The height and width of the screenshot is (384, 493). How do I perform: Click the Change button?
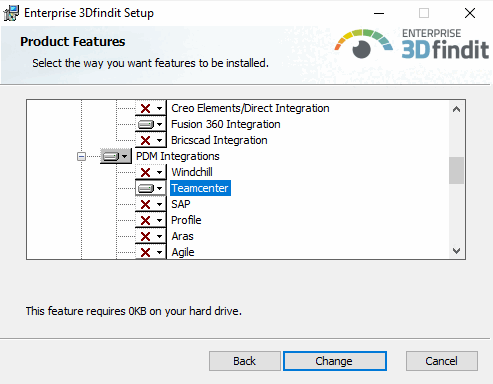(x=335, y=361)
